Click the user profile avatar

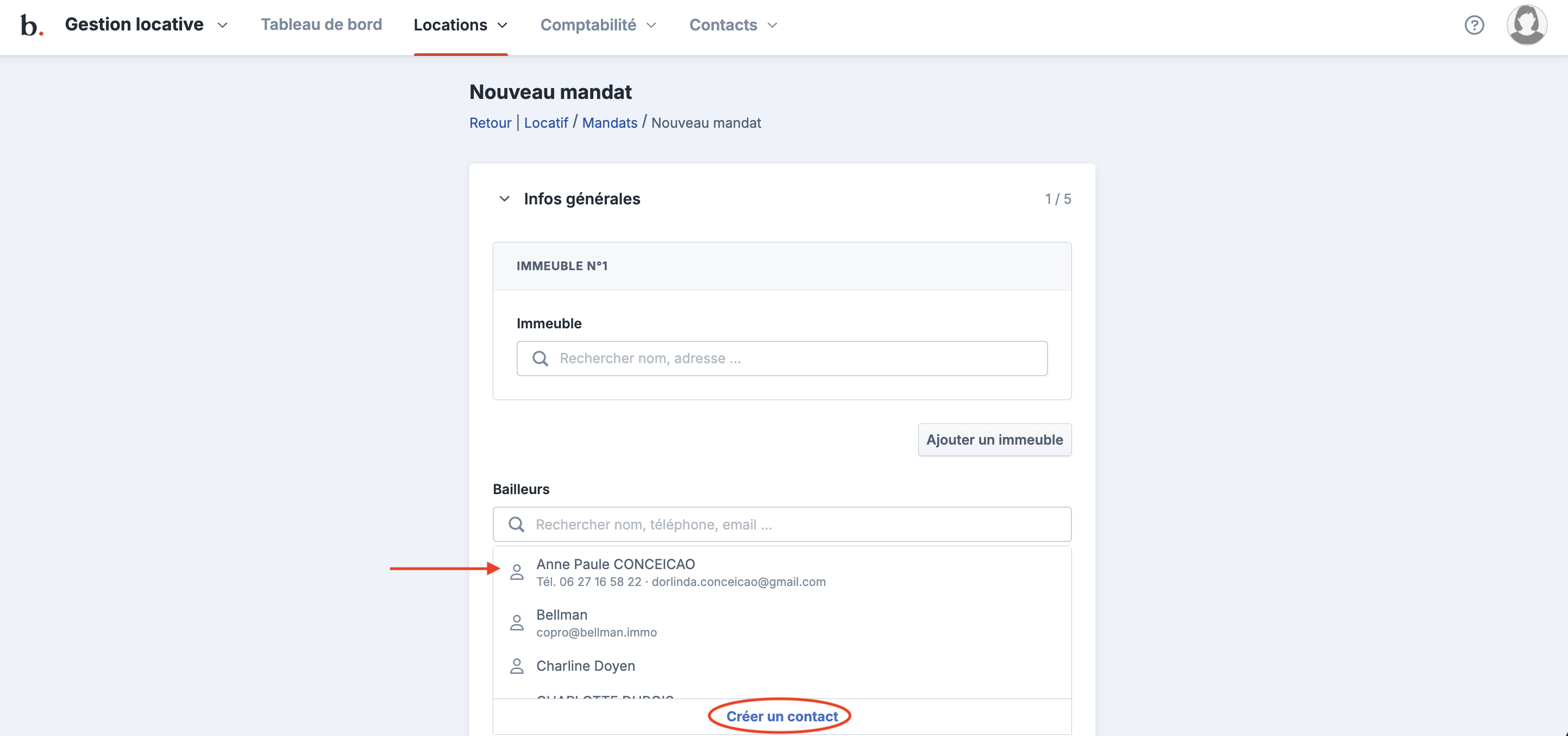click(x=1526, y=25)
